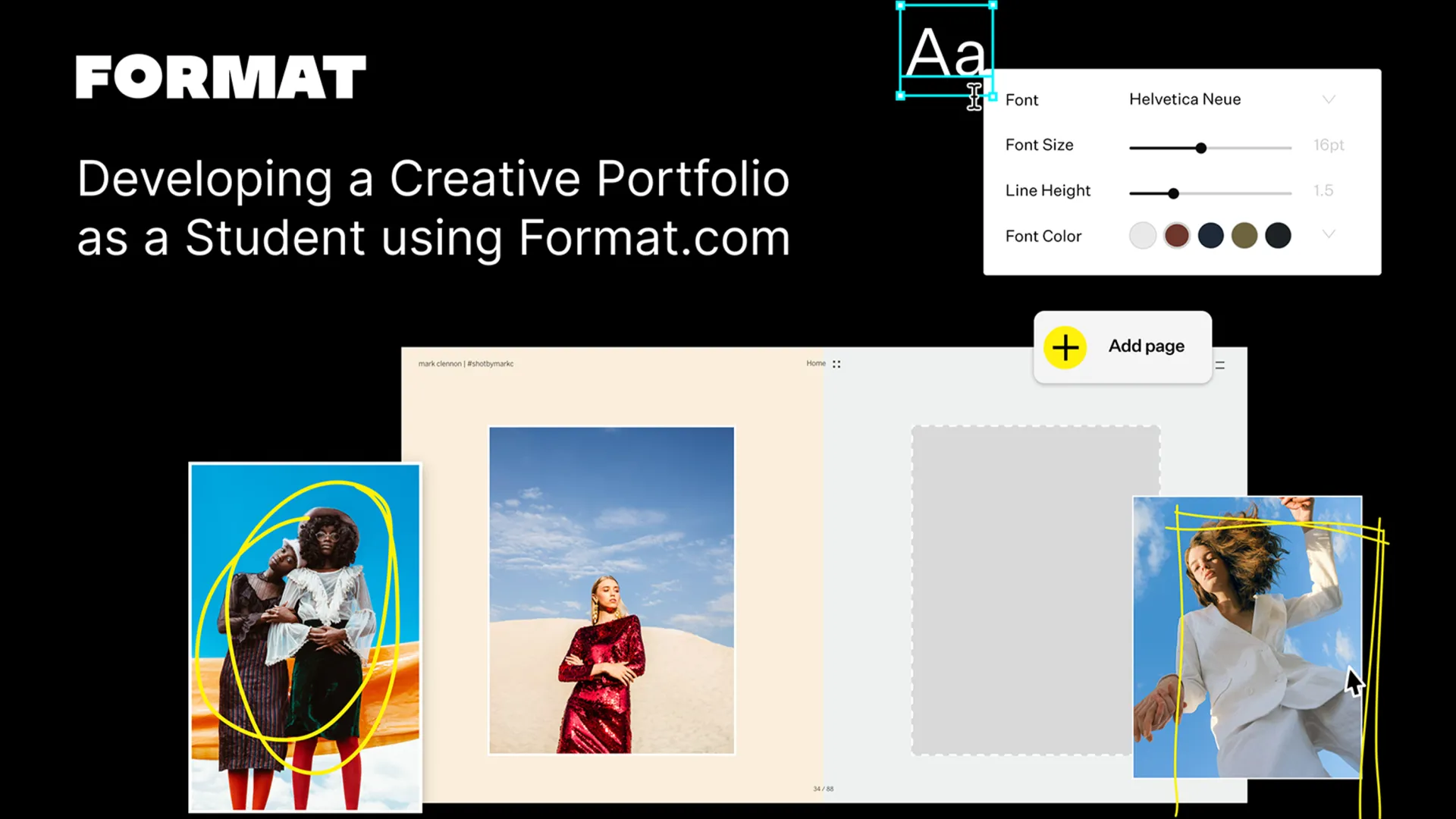Select the red sequin dress photo

[x=611, y=590]
